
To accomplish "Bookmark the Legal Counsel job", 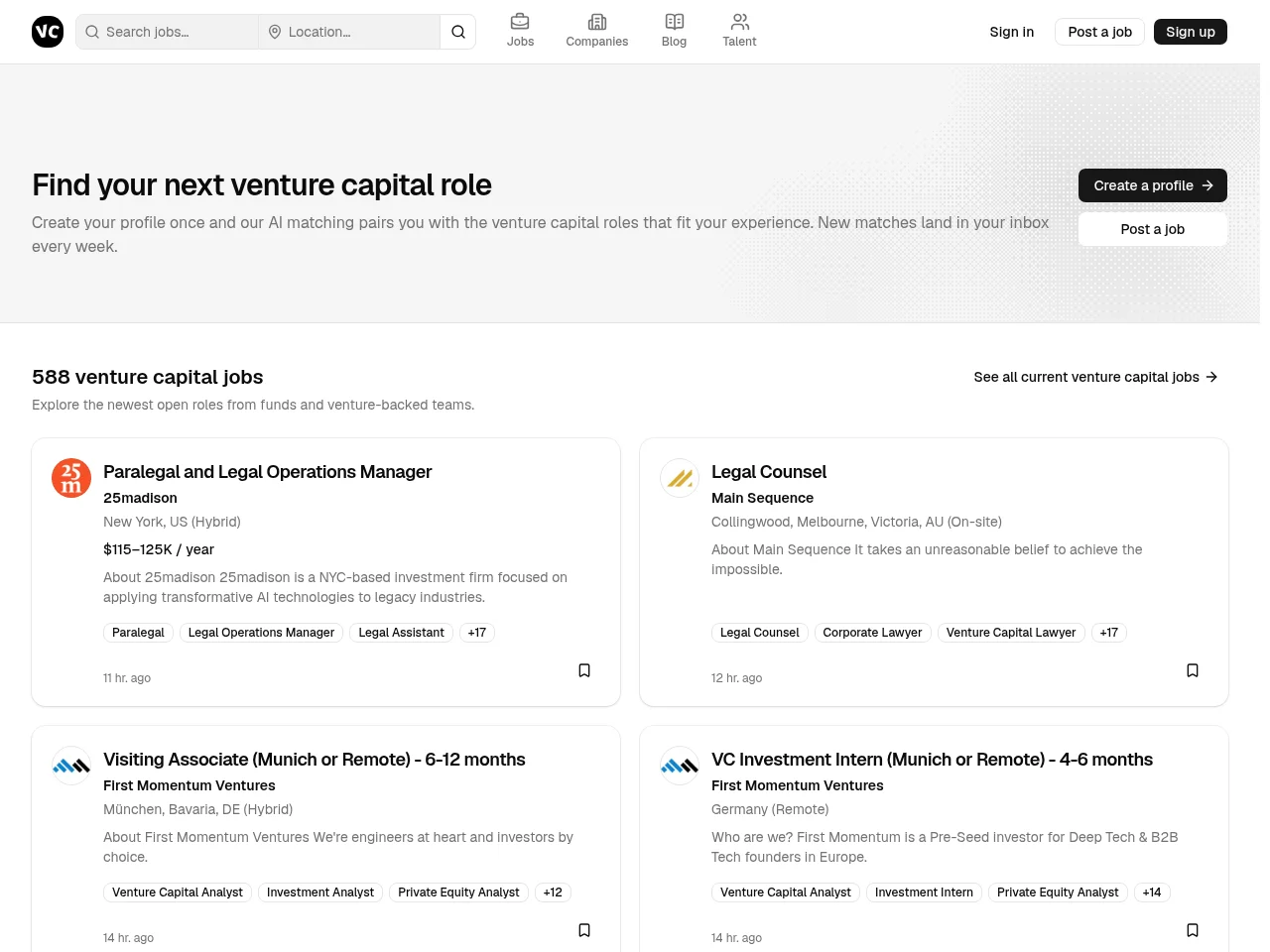I will (x=1193, y=670).
